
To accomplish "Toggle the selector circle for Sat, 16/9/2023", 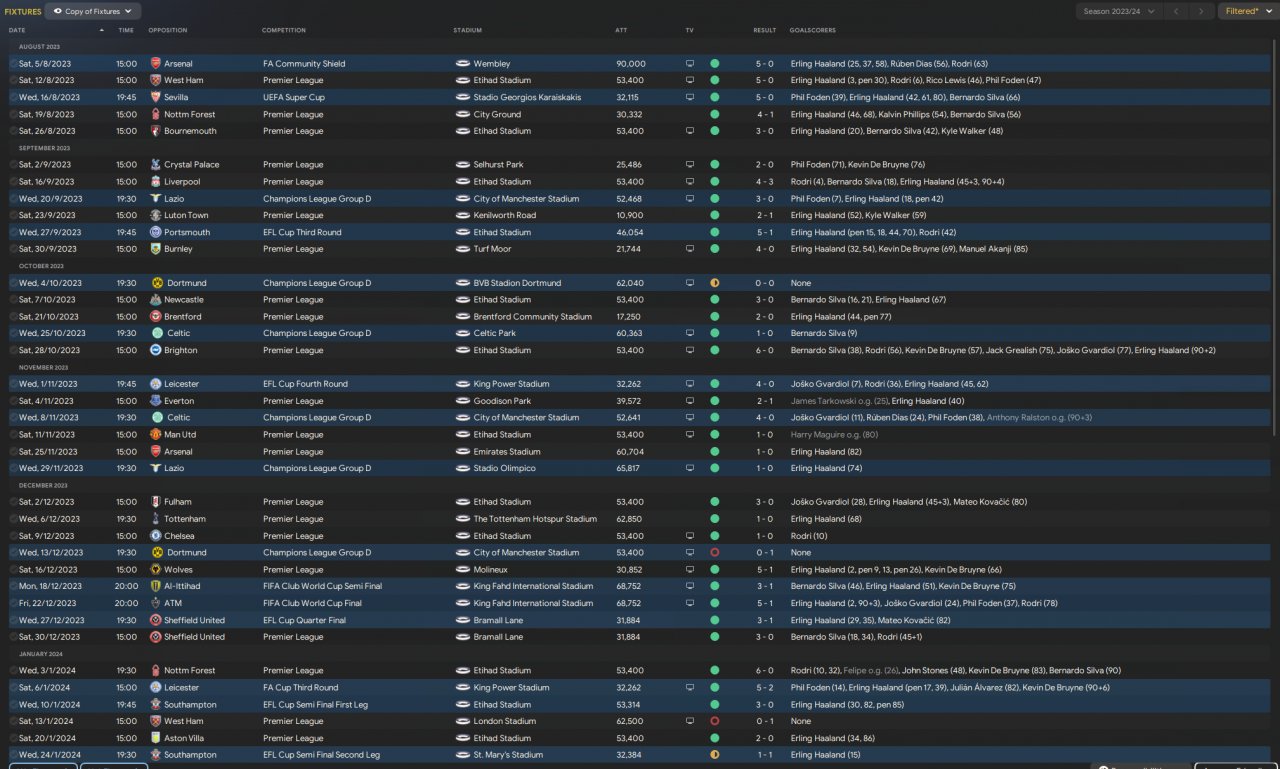I will click(14, 182).
